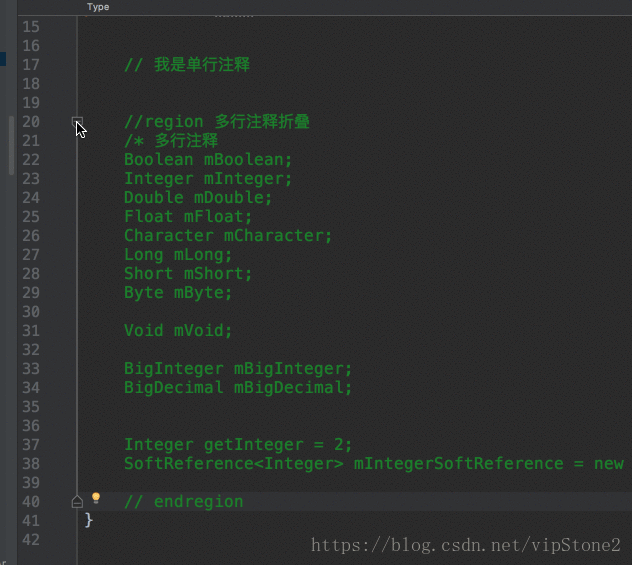Viewport: 632px width, 565px height.
Task: Select the Type header label
Action: (x=98, y=7)
